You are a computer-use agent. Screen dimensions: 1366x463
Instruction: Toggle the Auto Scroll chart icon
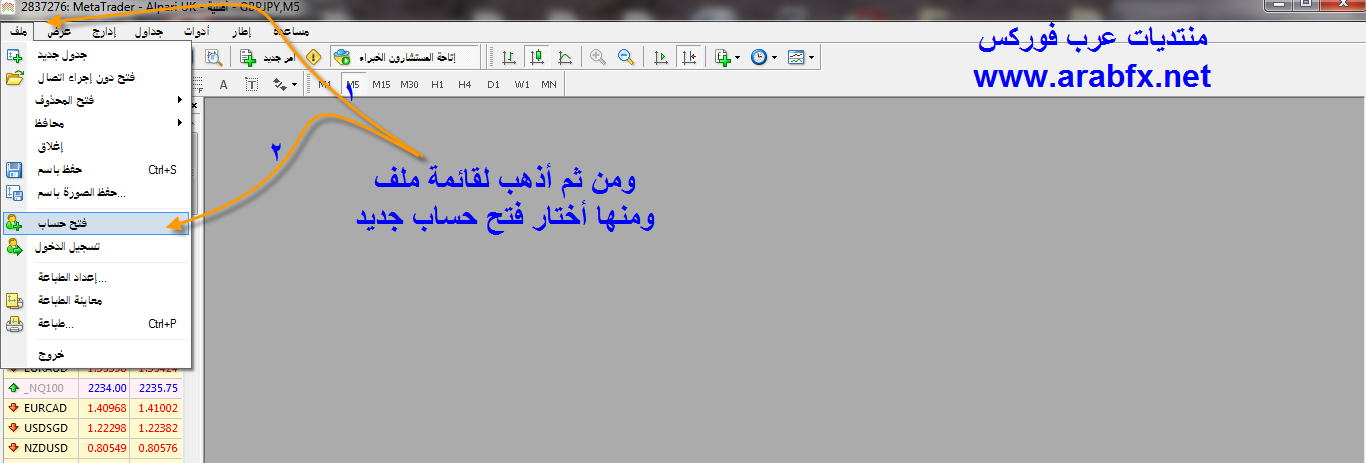pyautogui.click(x=660, y=58)
